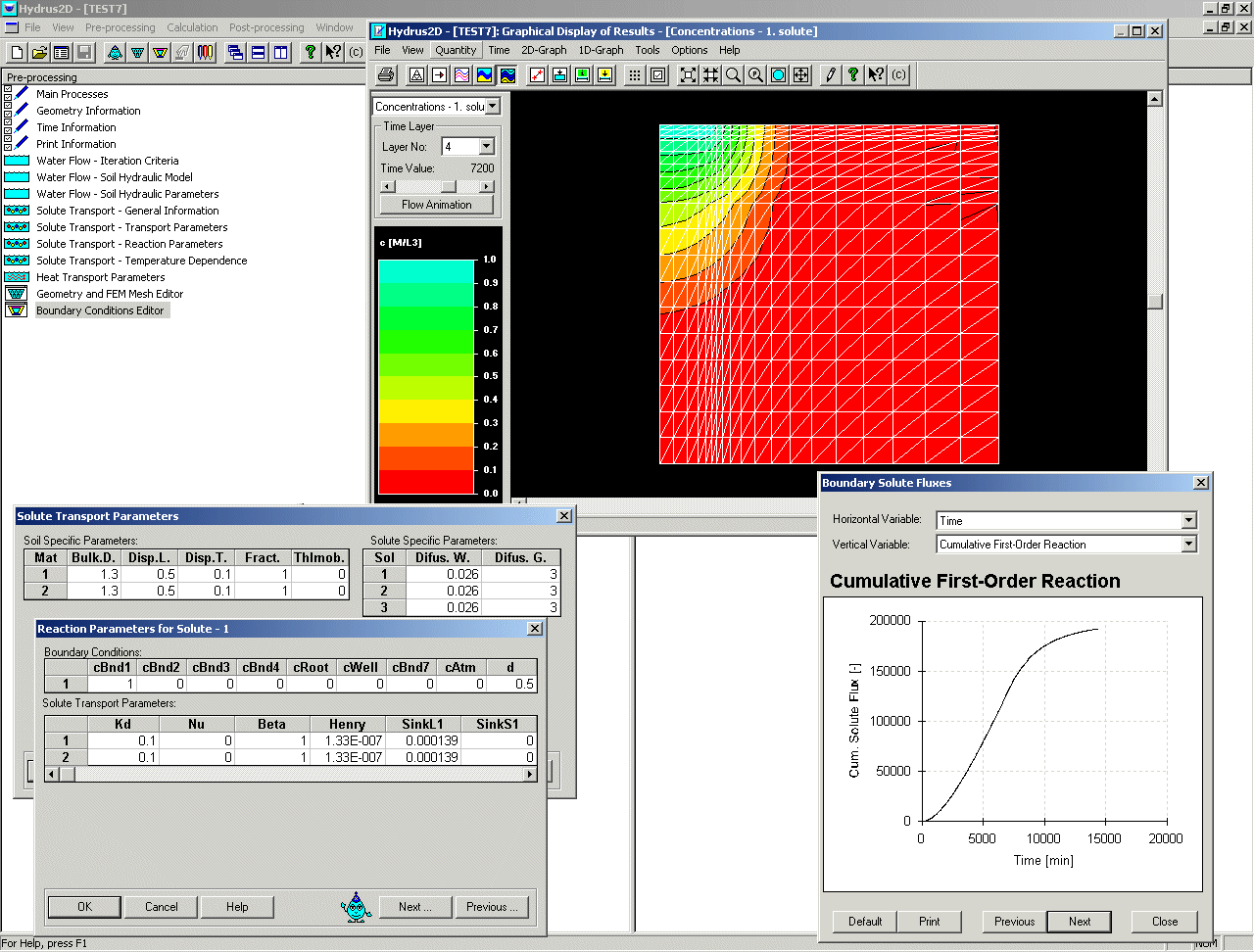1254x952 pixels.
Task: Click the Flow Animation button
Action: (437, 205)
